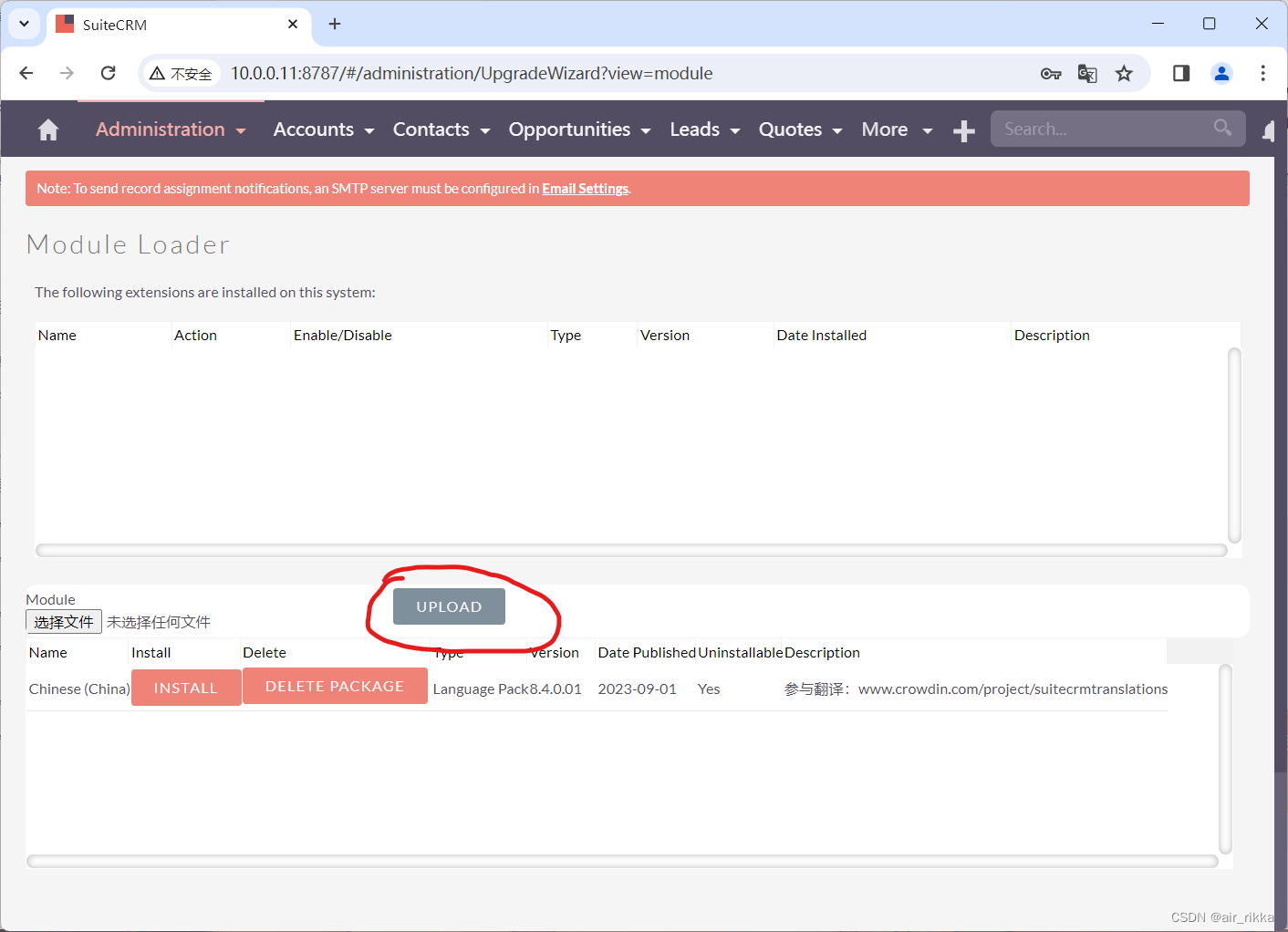Open the Google Translate icon in address bar
Viewport: 1288px width, 932px height.
(1087, 73)
